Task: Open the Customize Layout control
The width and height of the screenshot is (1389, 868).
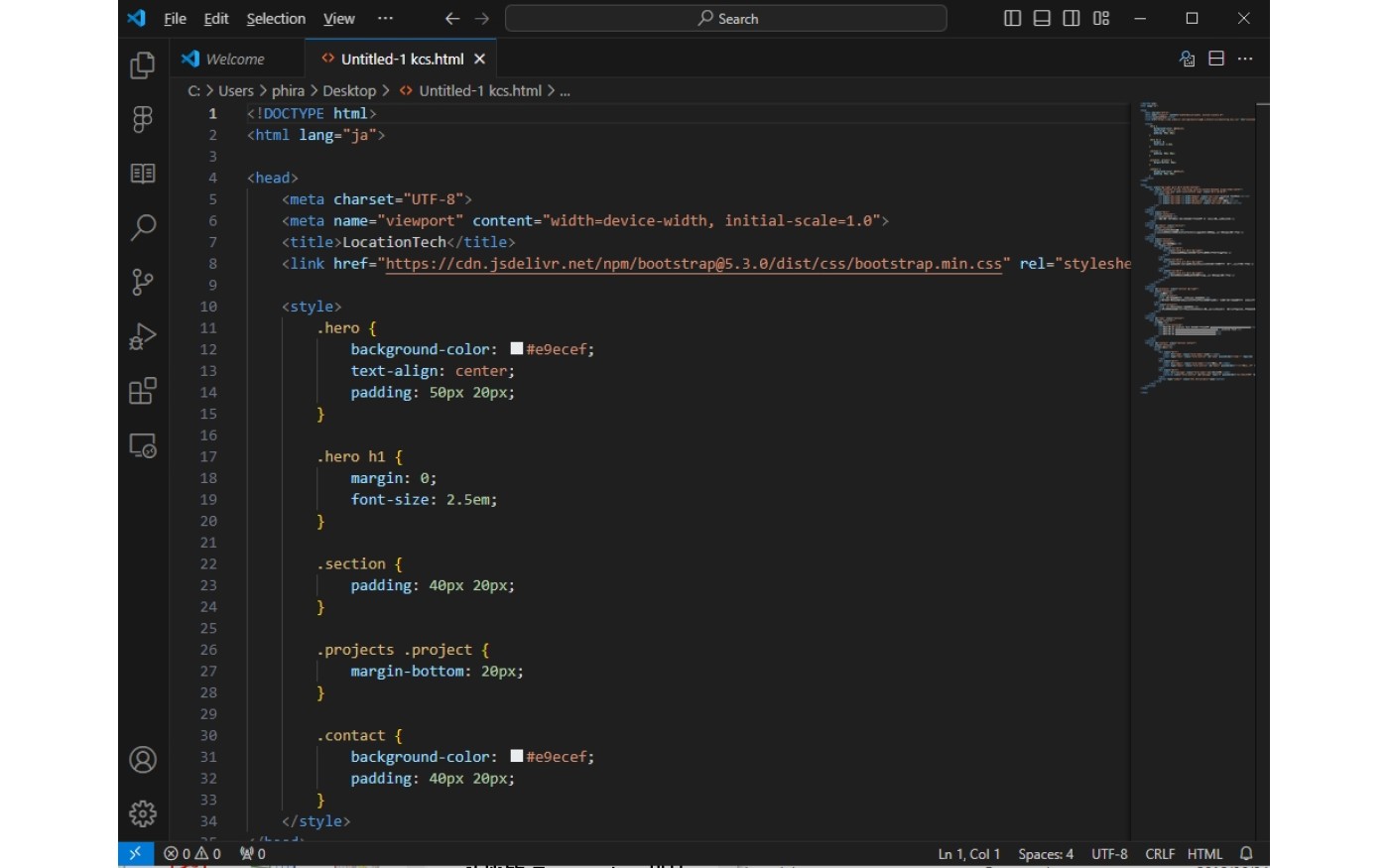Action: click(x=1101, y=18)
